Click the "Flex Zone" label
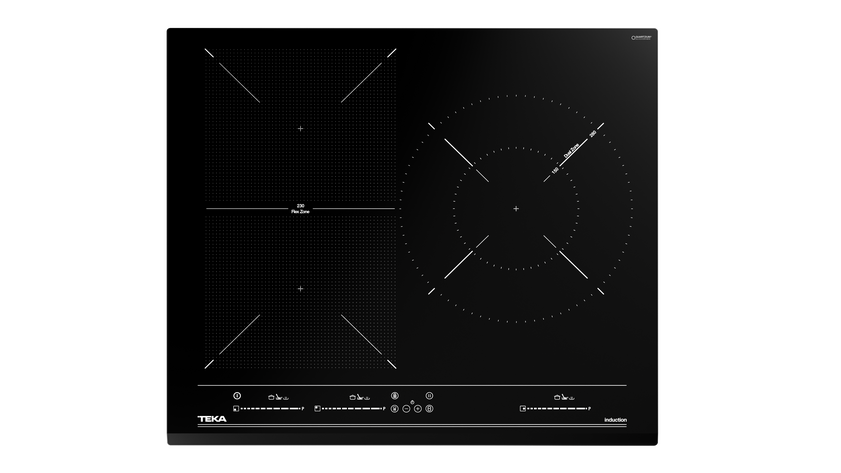 pyautogui.click(x=300, y=212)
